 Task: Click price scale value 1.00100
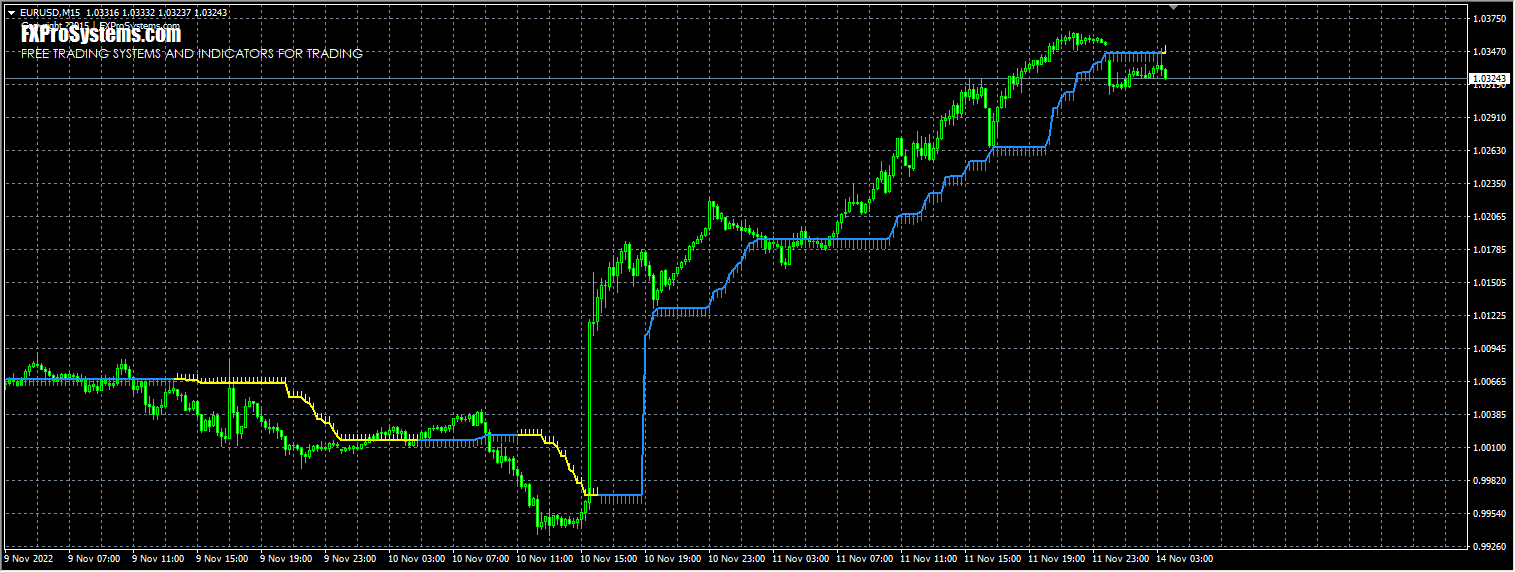[x=1490, y=448]
